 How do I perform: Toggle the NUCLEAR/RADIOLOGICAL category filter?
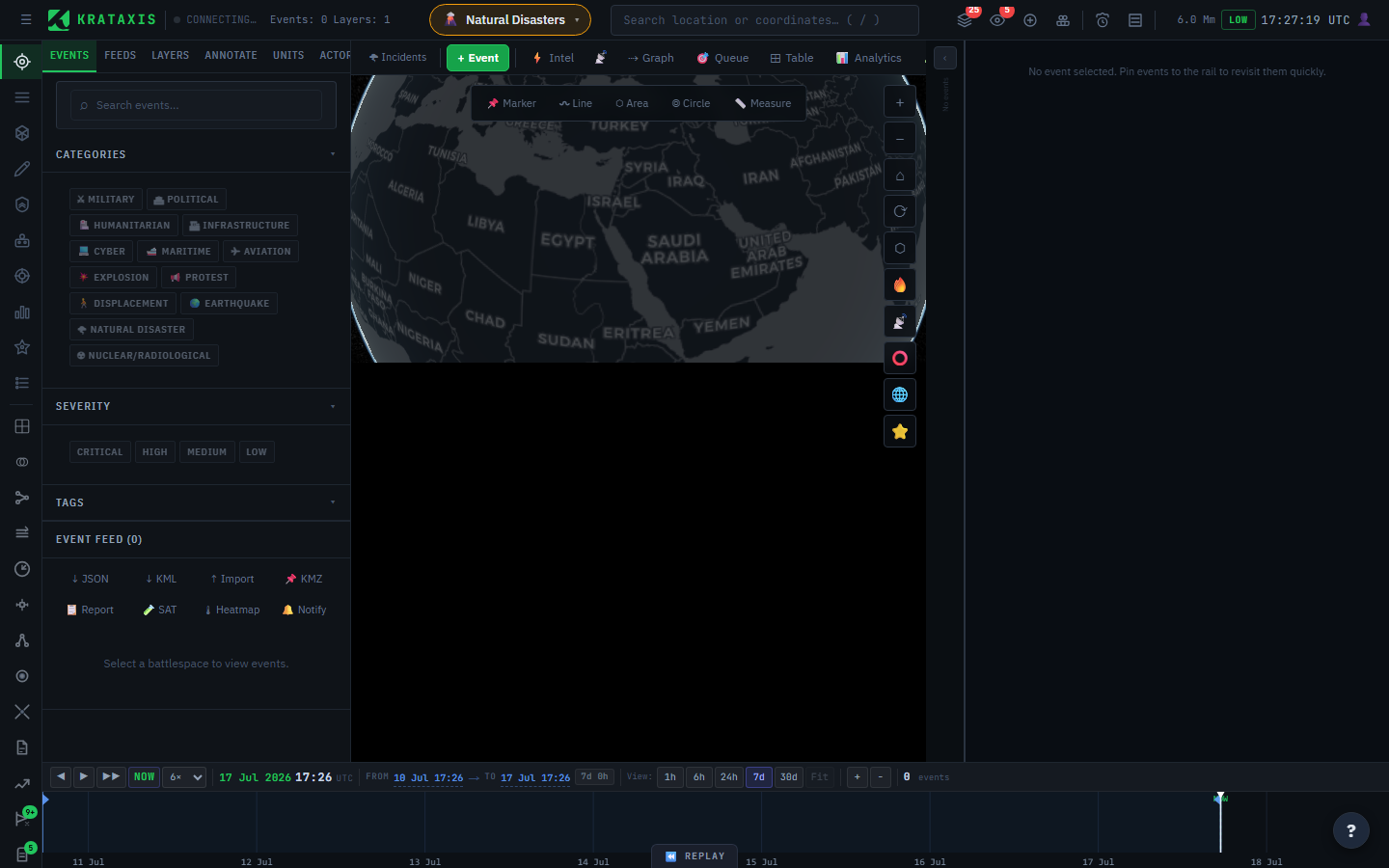click(x=144, y=355)
